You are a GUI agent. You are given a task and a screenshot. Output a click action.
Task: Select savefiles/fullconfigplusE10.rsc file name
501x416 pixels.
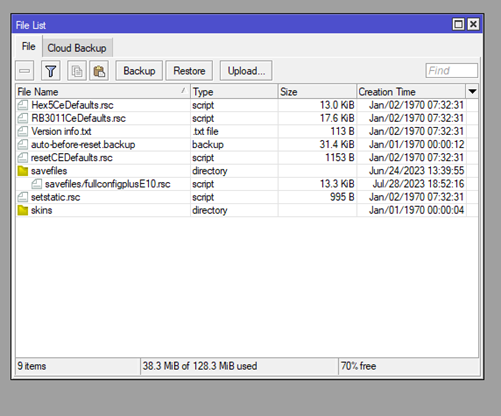click(108, 184)
